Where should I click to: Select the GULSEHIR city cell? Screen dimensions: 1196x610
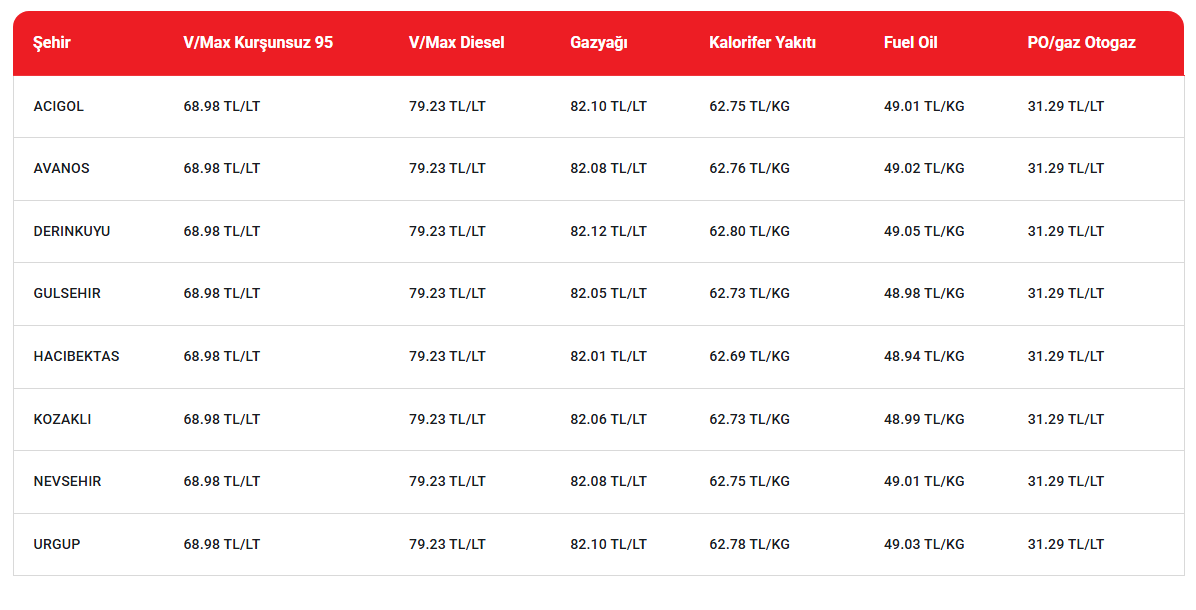coord(67,293)
